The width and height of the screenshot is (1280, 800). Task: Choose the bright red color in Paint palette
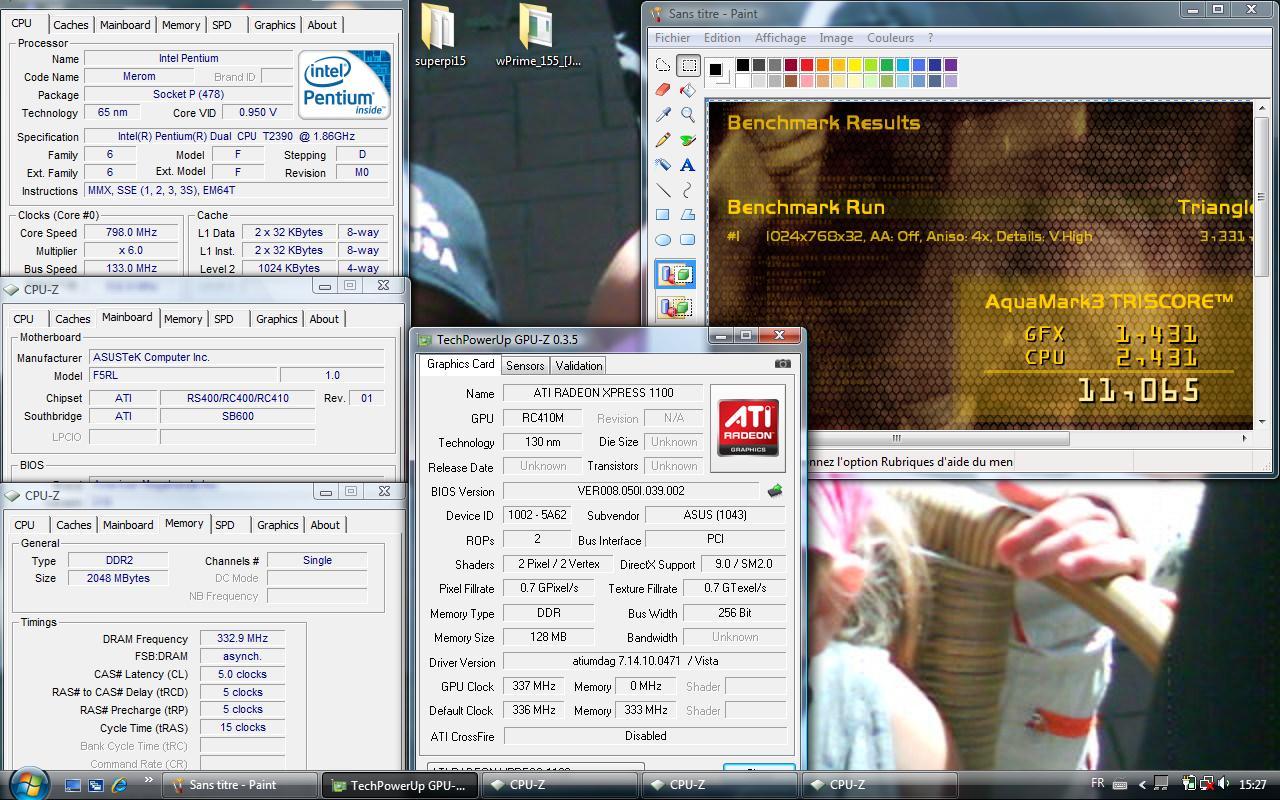pos(806,65)
